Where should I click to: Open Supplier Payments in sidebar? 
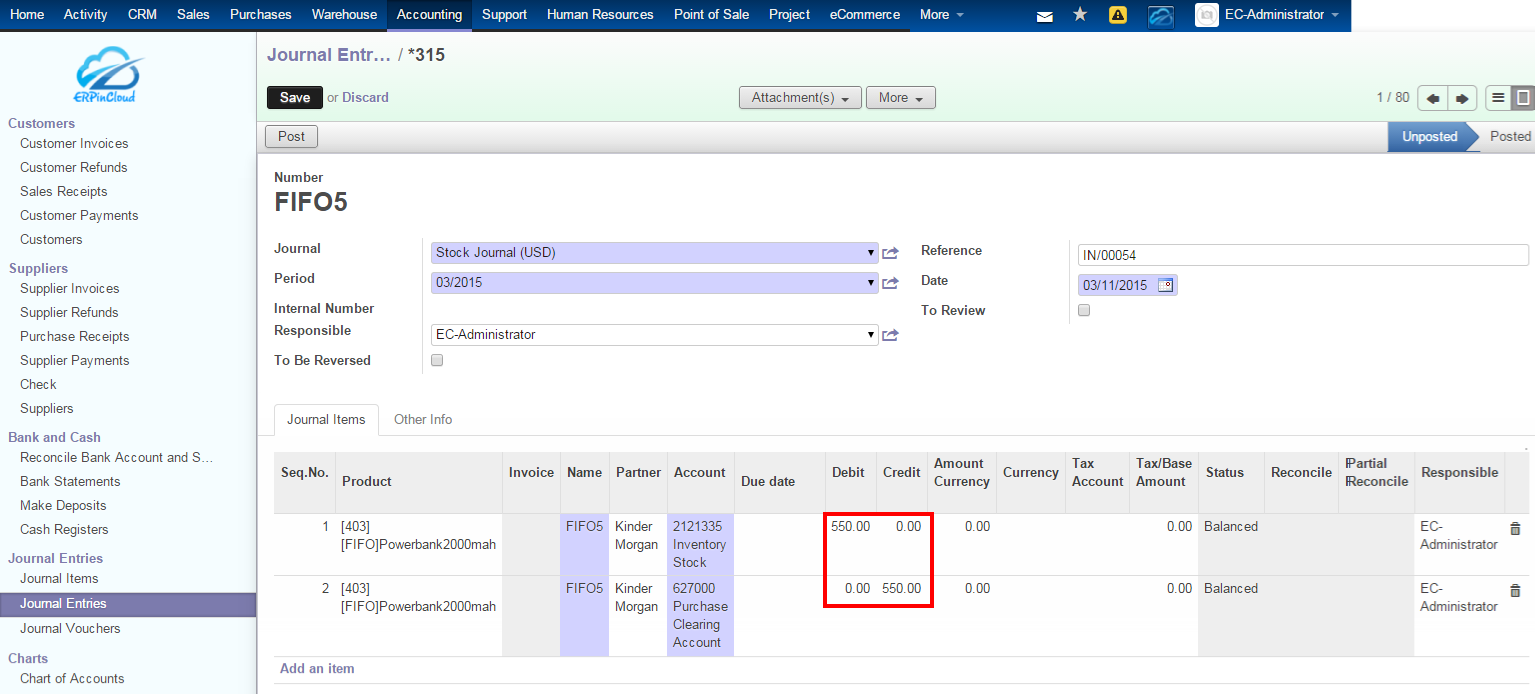[75, 361]
